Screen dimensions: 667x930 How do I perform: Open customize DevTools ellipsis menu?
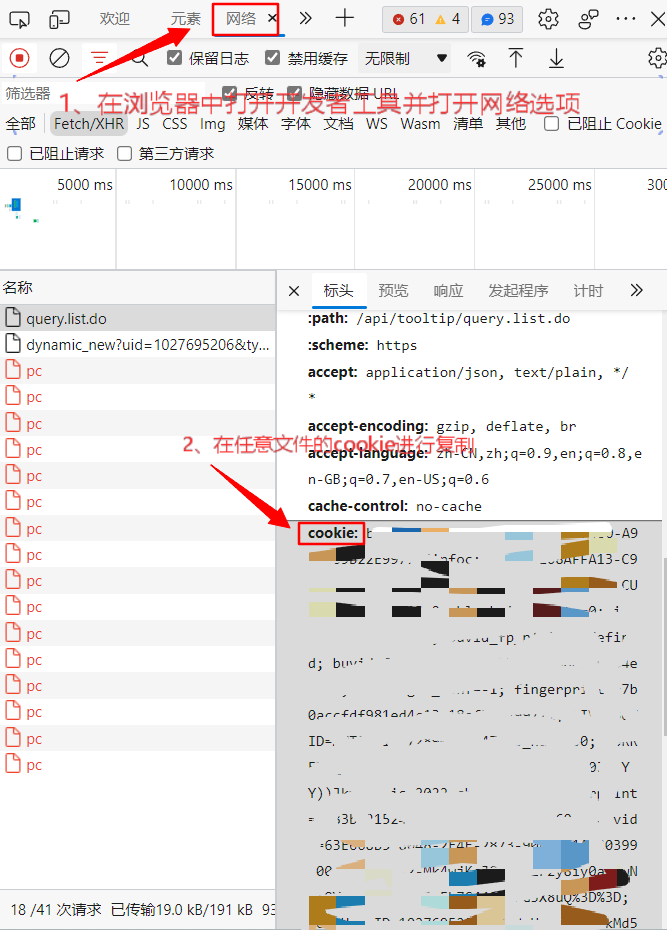[x=625, y=19]
